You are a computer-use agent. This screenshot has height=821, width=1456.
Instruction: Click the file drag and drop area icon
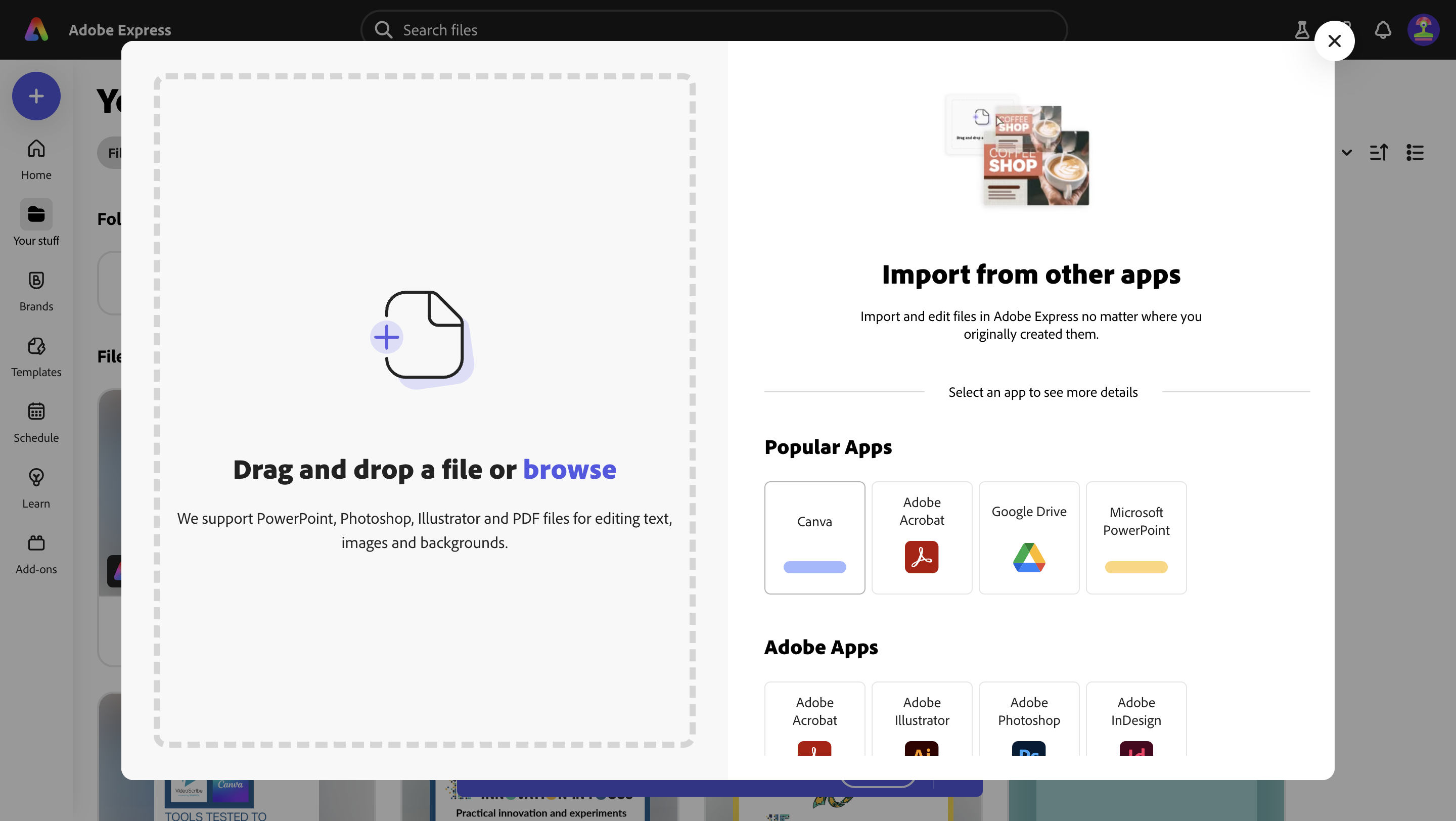(x=423, y=337)
